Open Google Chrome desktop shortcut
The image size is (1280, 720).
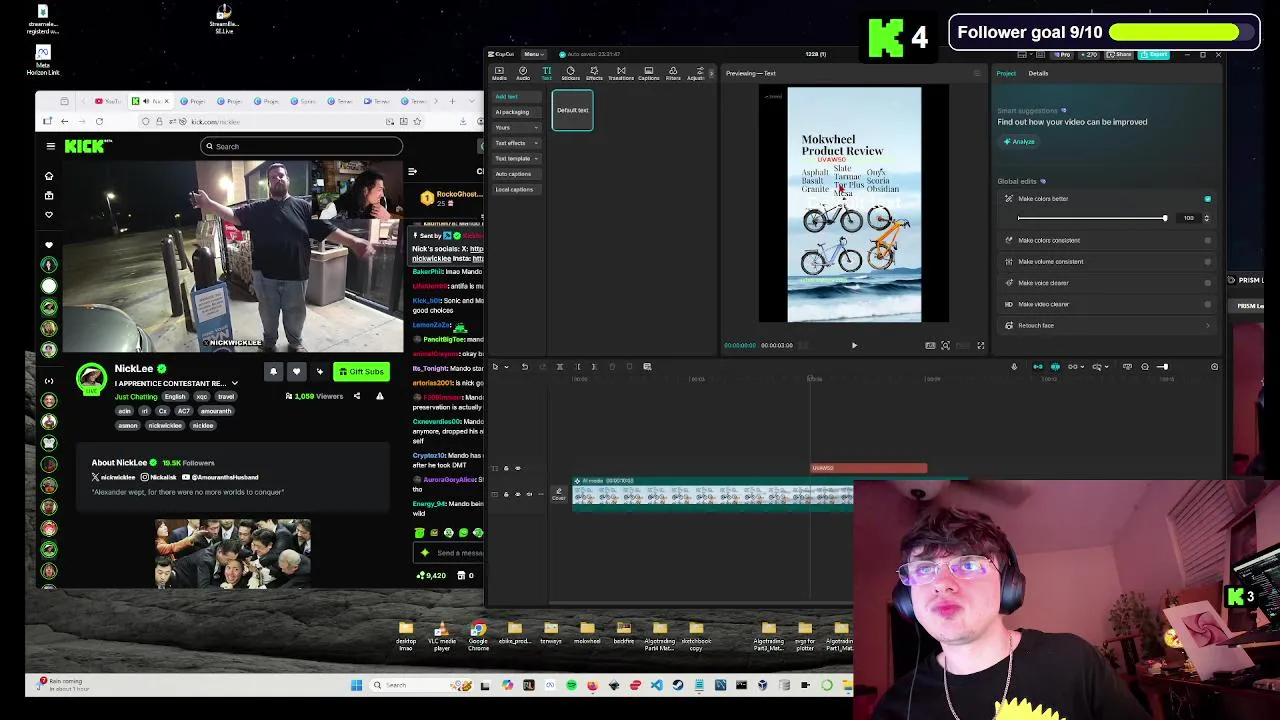coord(478,635)
